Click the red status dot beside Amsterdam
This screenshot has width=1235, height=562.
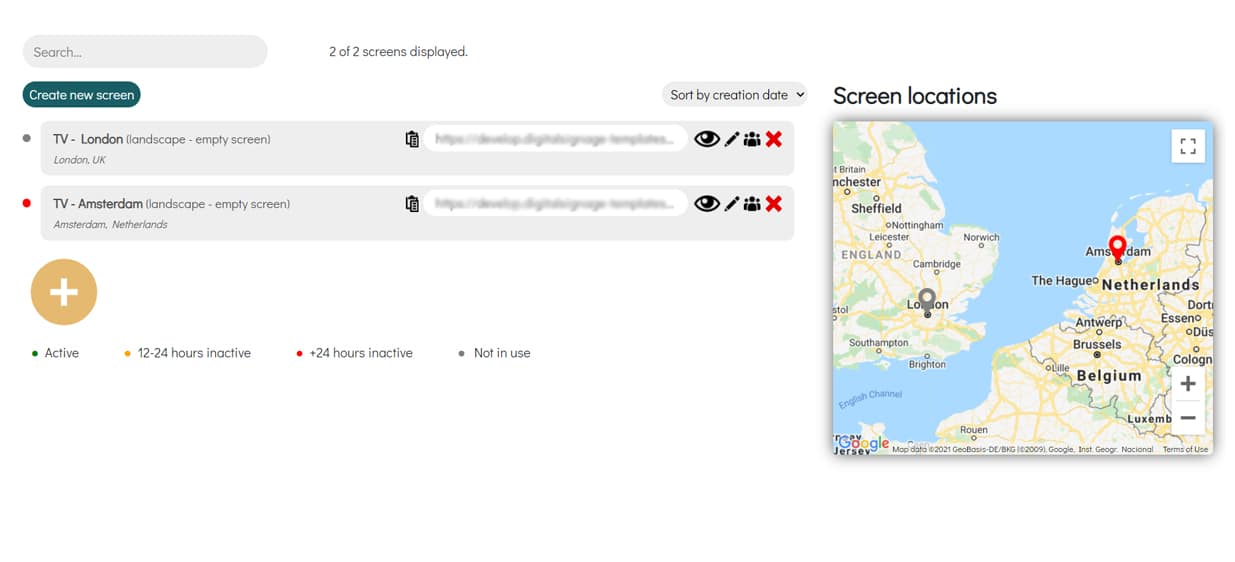tap(27, 204)
